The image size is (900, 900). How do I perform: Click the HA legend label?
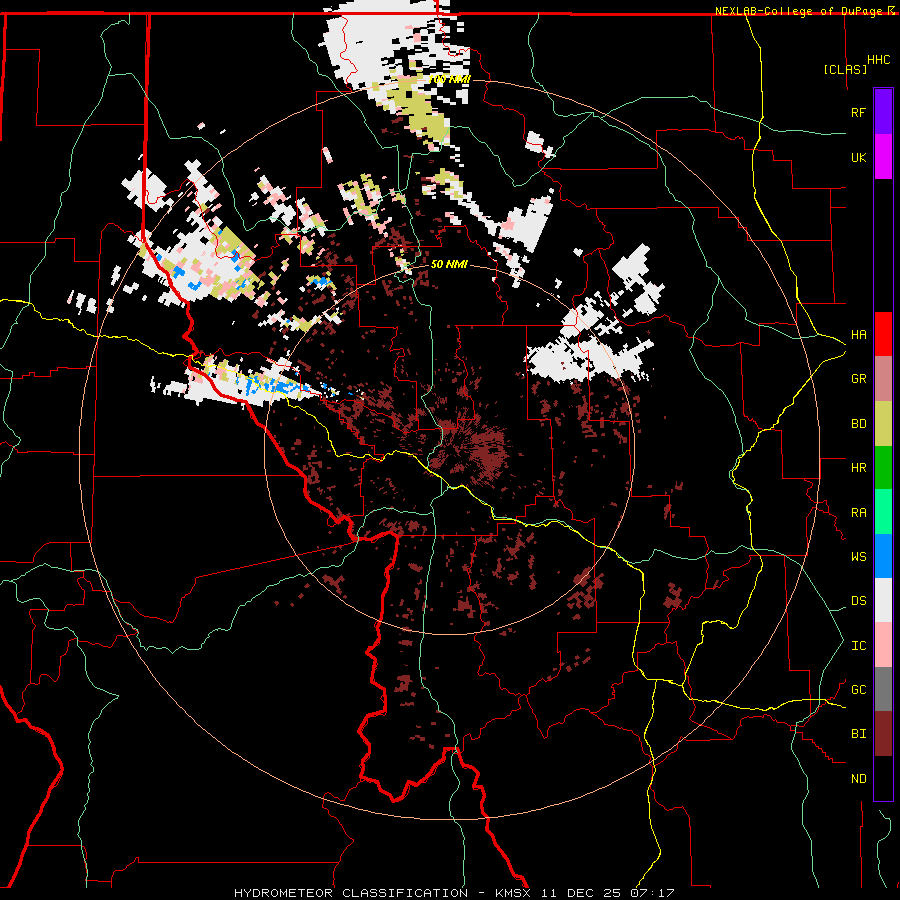[858, 335]
